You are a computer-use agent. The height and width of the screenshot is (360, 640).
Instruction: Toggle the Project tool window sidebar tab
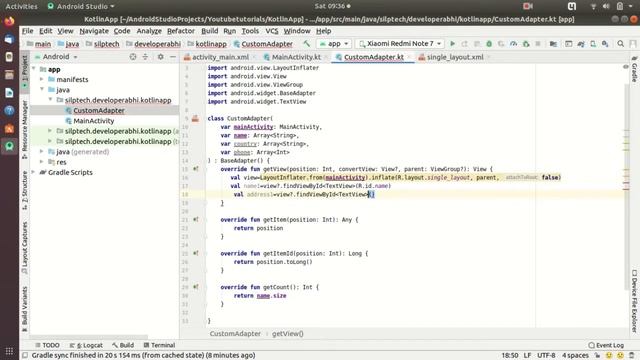tap(25, 72)
